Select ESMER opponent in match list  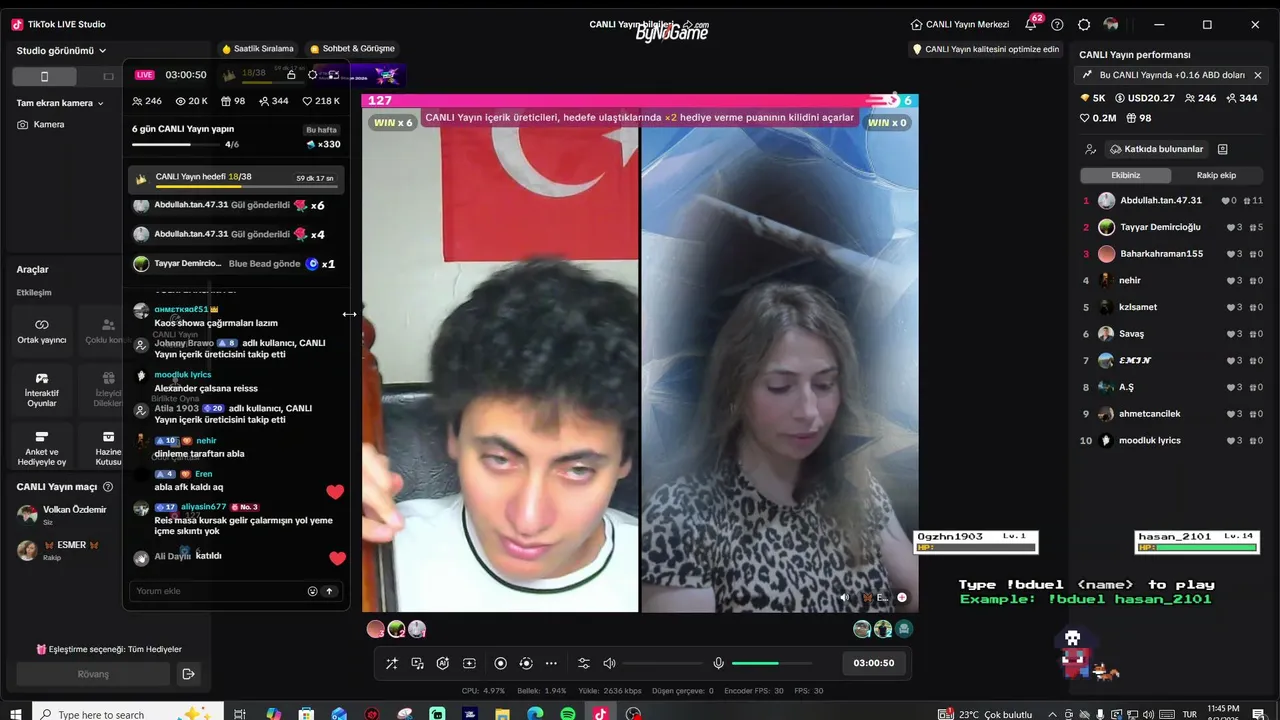point(58,550)
